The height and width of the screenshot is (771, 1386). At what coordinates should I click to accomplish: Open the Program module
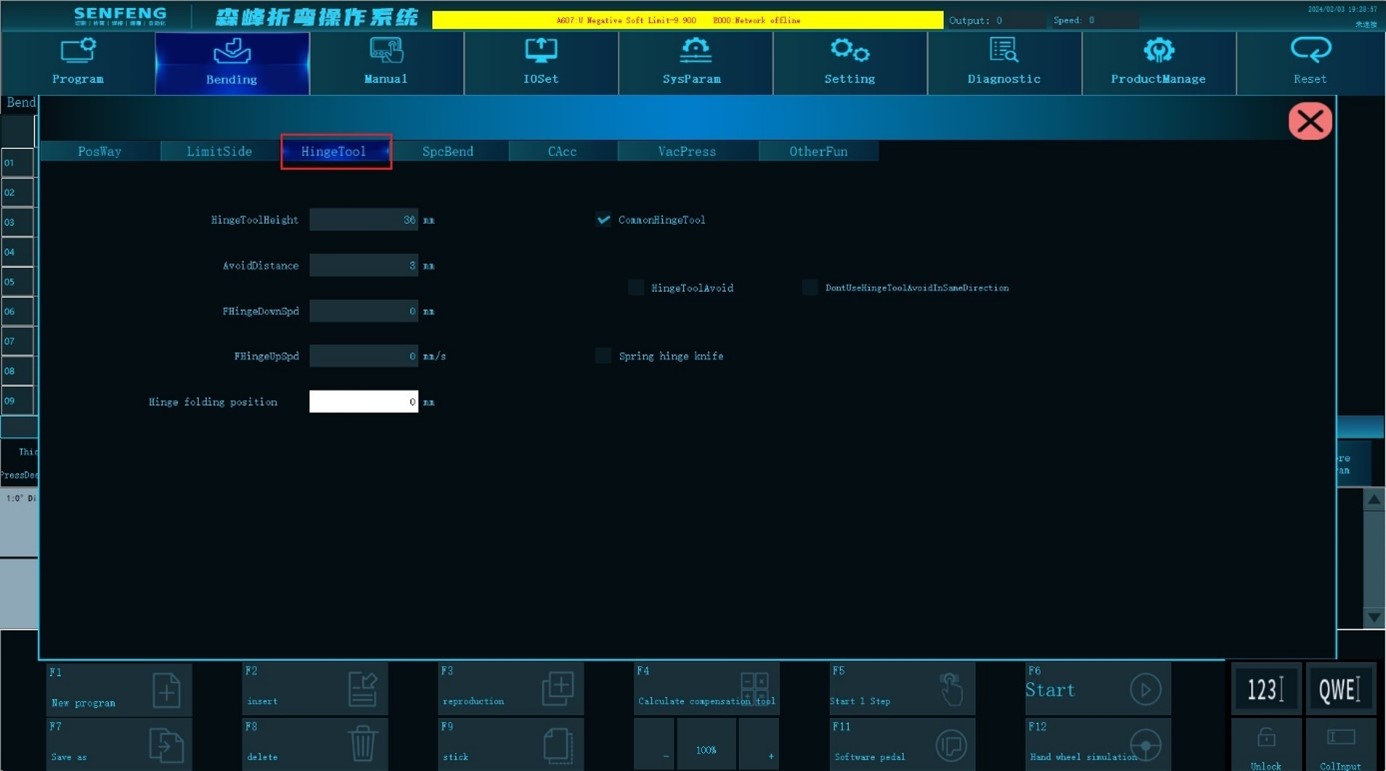[x=78, y=63]
